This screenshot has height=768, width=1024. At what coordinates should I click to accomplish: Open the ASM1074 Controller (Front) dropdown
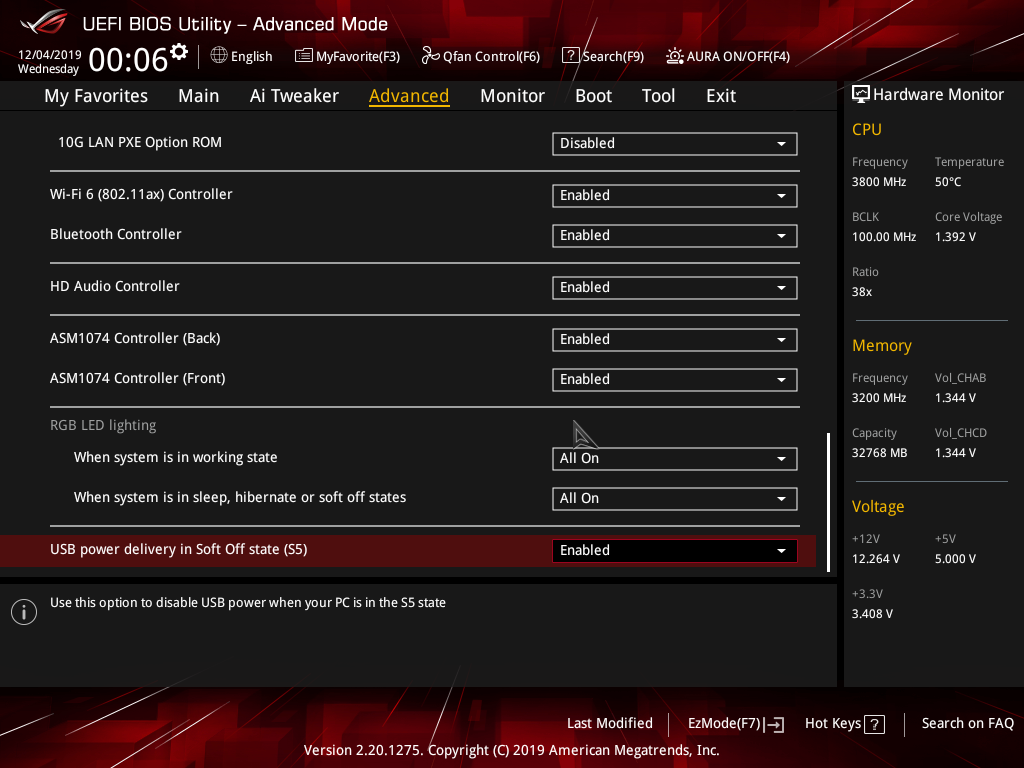point(675,379)
